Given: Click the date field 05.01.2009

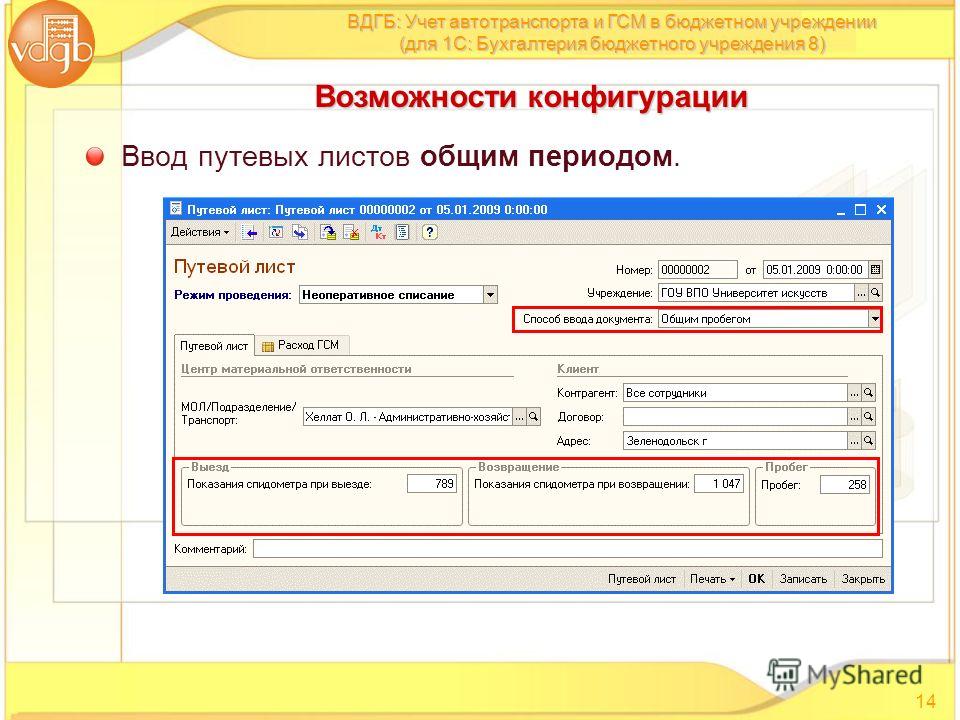Looking at the screenshot, I should (x=816, y=269).
